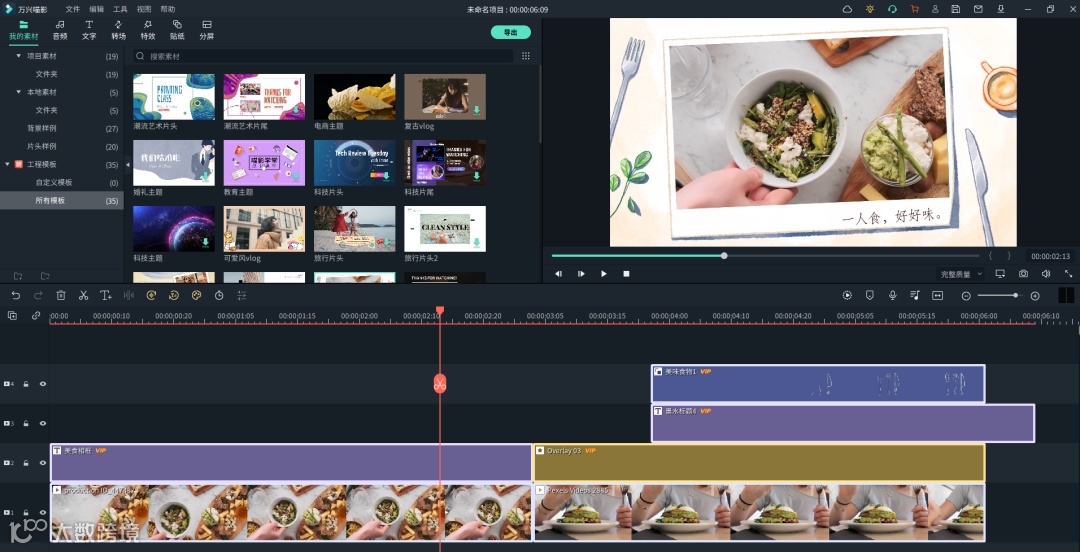Collapse the sidebar with arrow handle

(127, 165)
